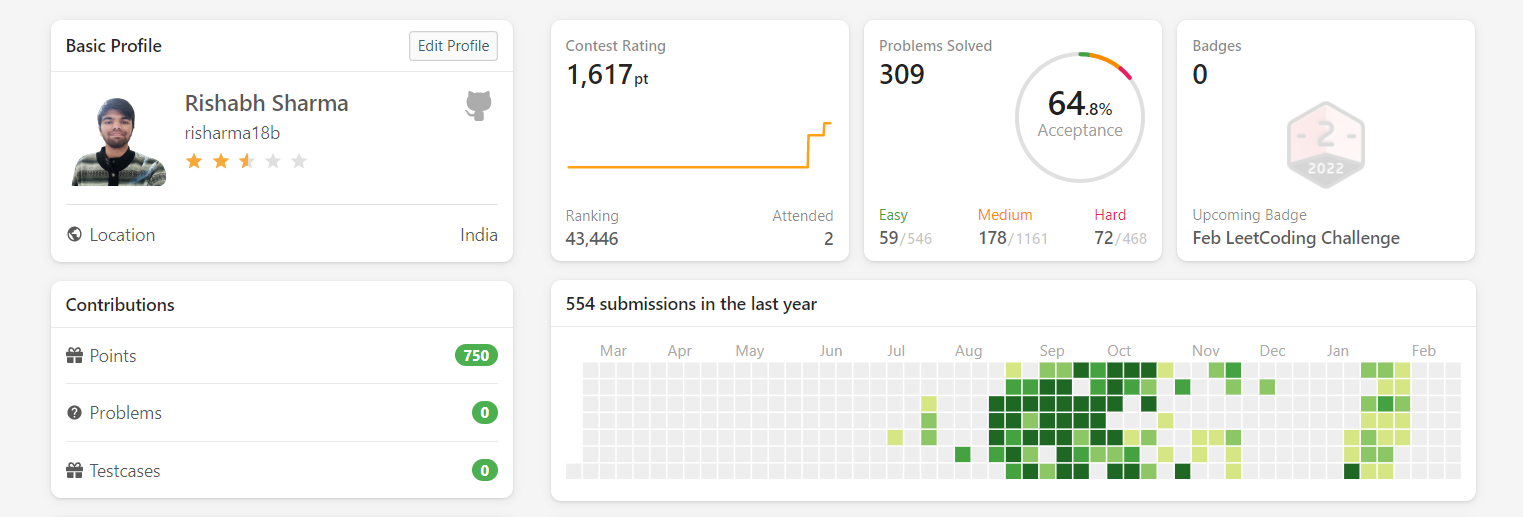The height and width of the screenshot is (517, 1523).
Task: Click the Oct month label in heatmap
Action: 1119,351
